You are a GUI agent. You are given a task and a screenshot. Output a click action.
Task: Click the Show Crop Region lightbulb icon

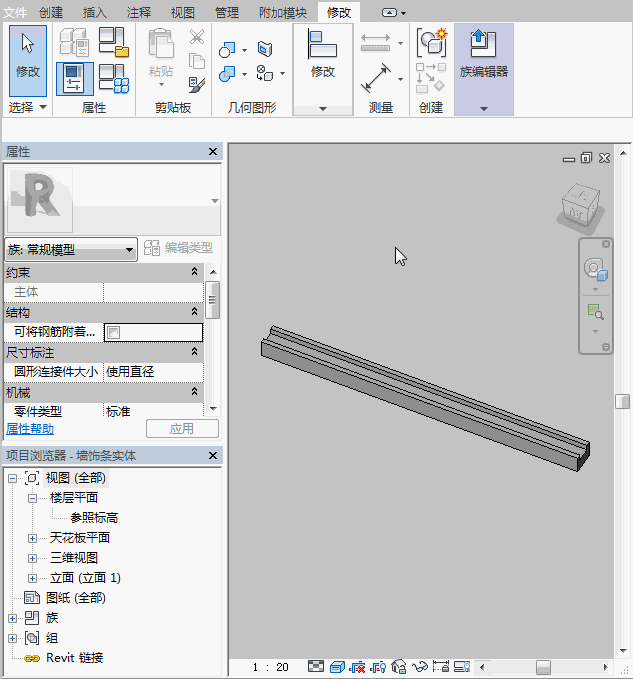(378, 667)
